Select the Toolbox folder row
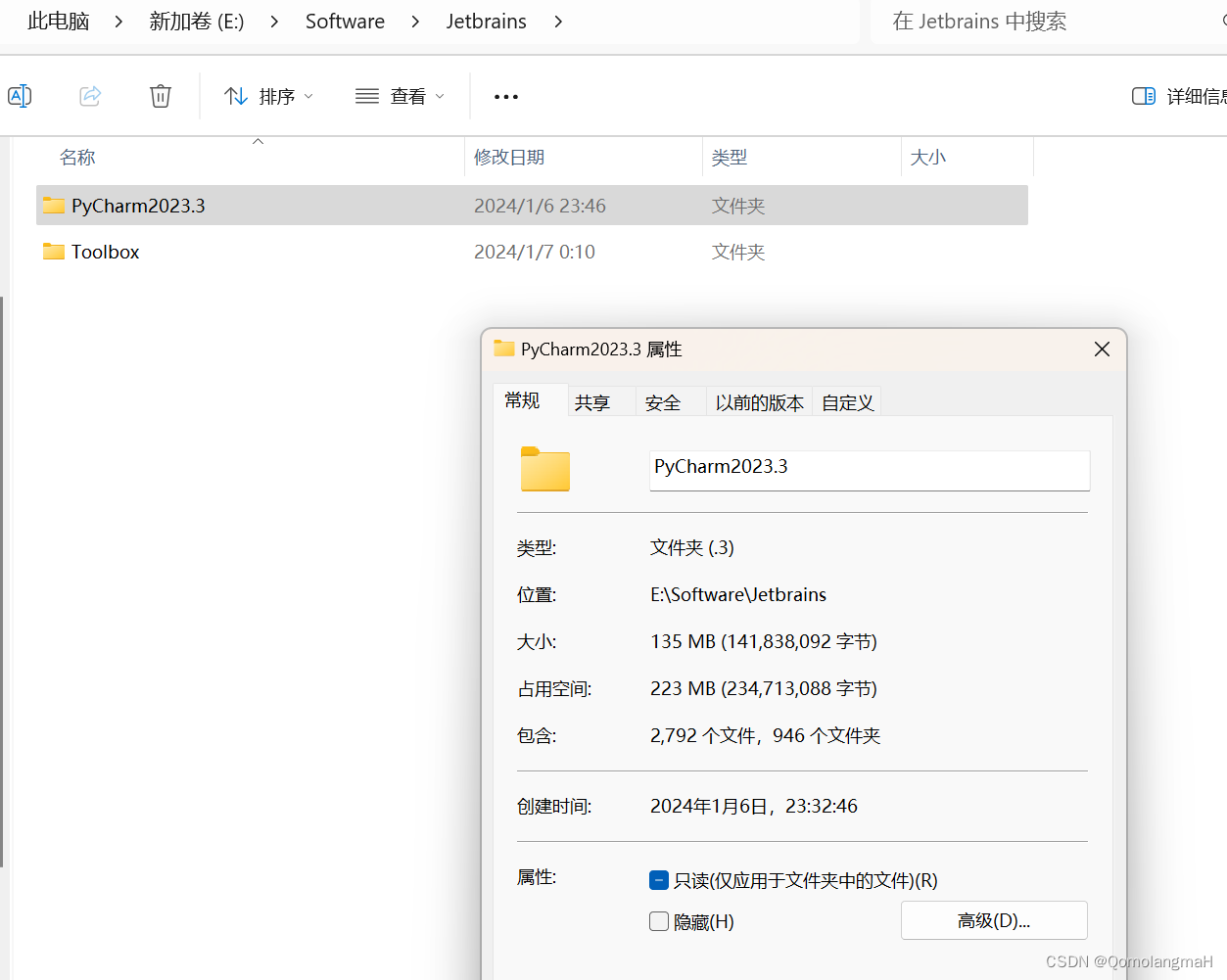 (x=532, y=252)
